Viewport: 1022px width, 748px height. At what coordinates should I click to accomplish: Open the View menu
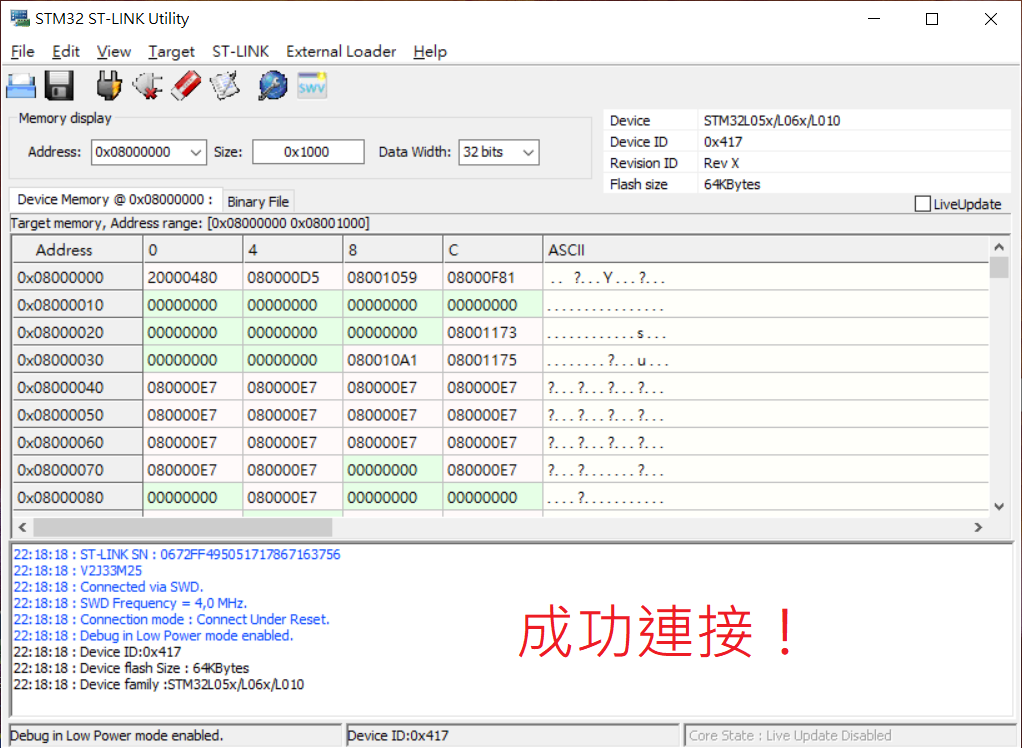click(x=114, y=51)
